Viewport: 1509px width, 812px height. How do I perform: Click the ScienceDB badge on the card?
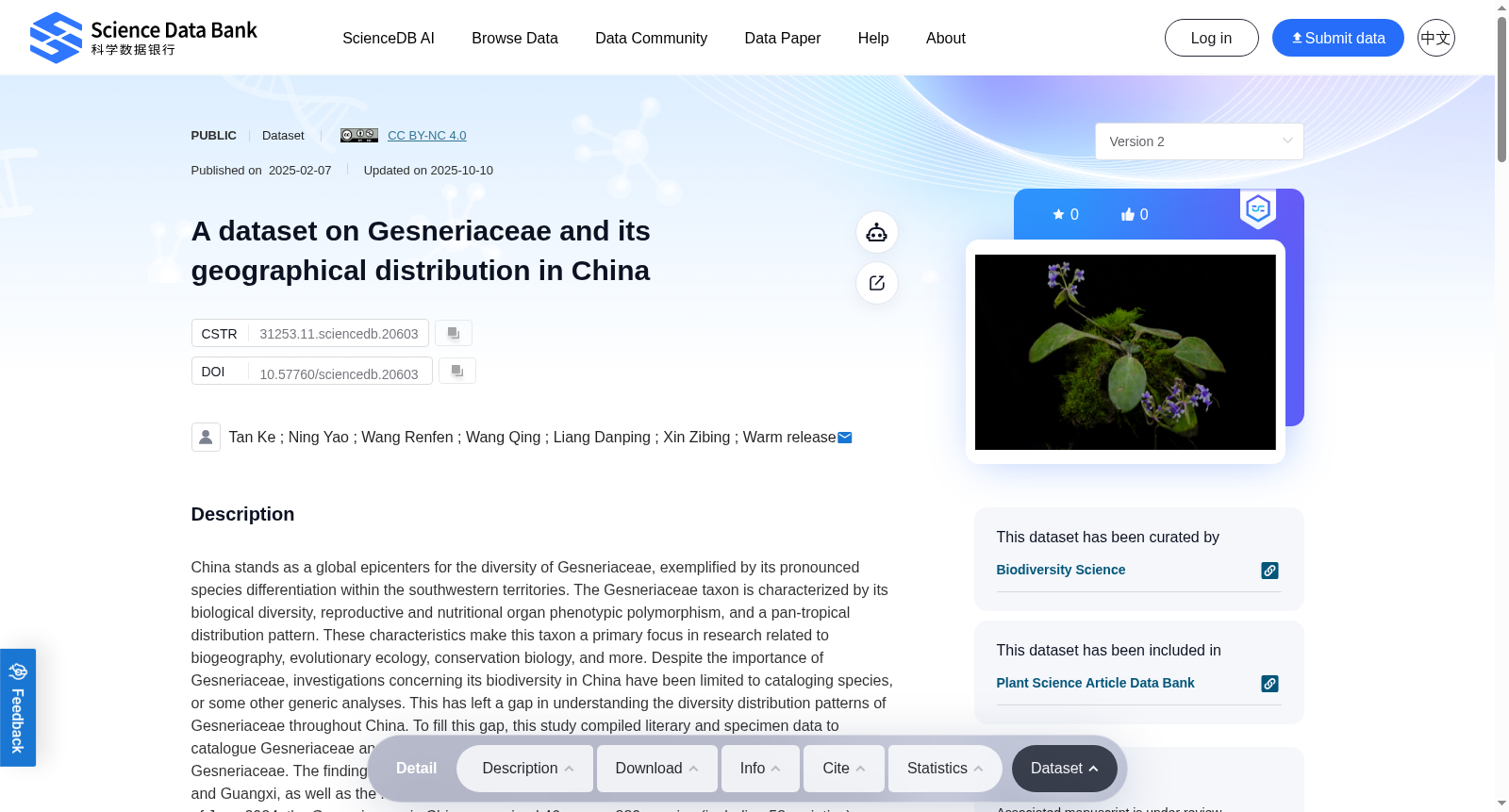pos(1258,209)
